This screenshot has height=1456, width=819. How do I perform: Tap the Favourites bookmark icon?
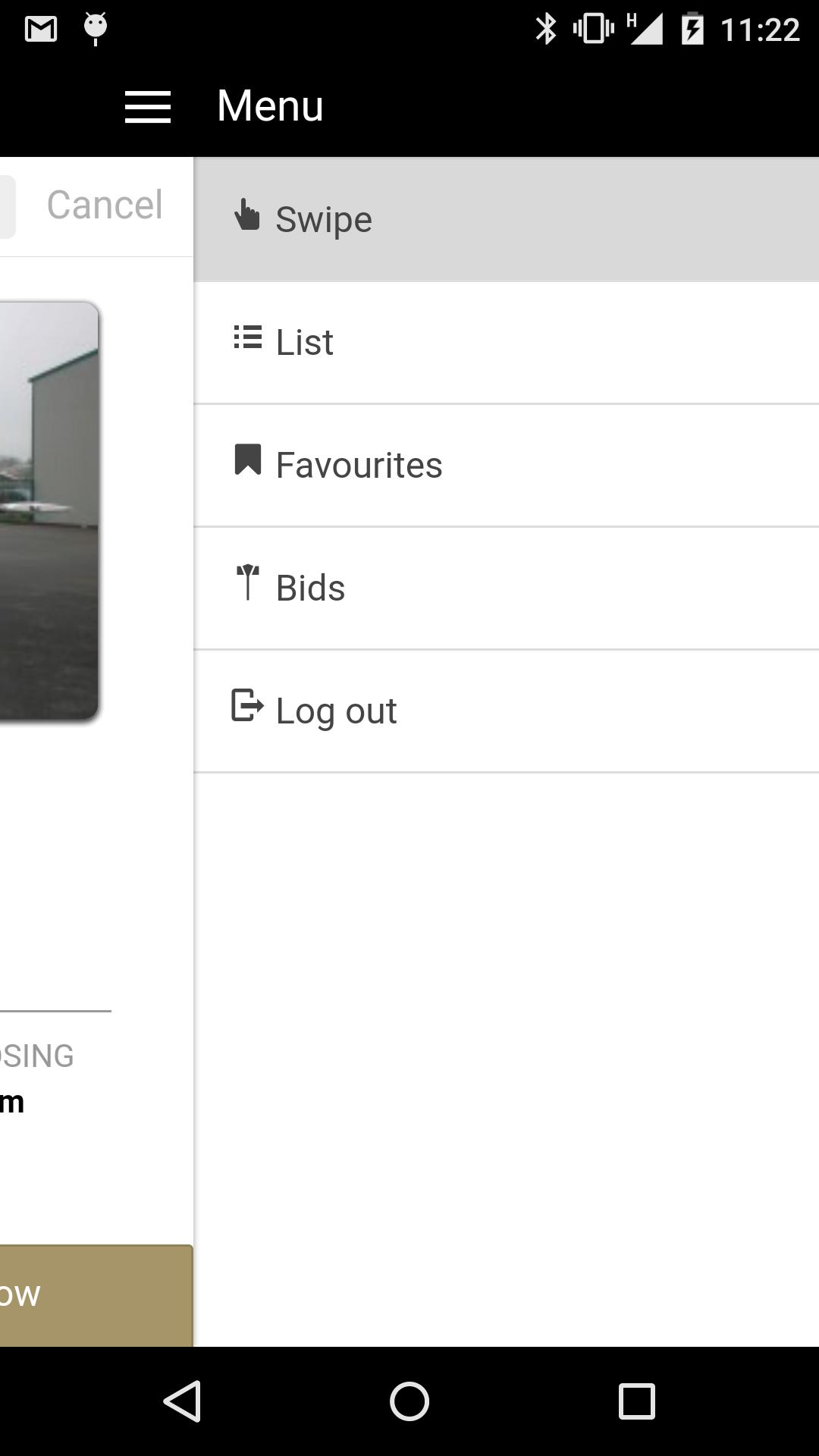248,460
